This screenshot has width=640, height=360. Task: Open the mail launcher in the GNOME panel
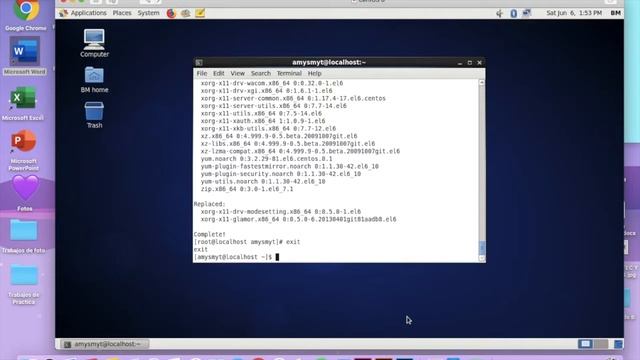pyautogui.click(x=185, y=13)
